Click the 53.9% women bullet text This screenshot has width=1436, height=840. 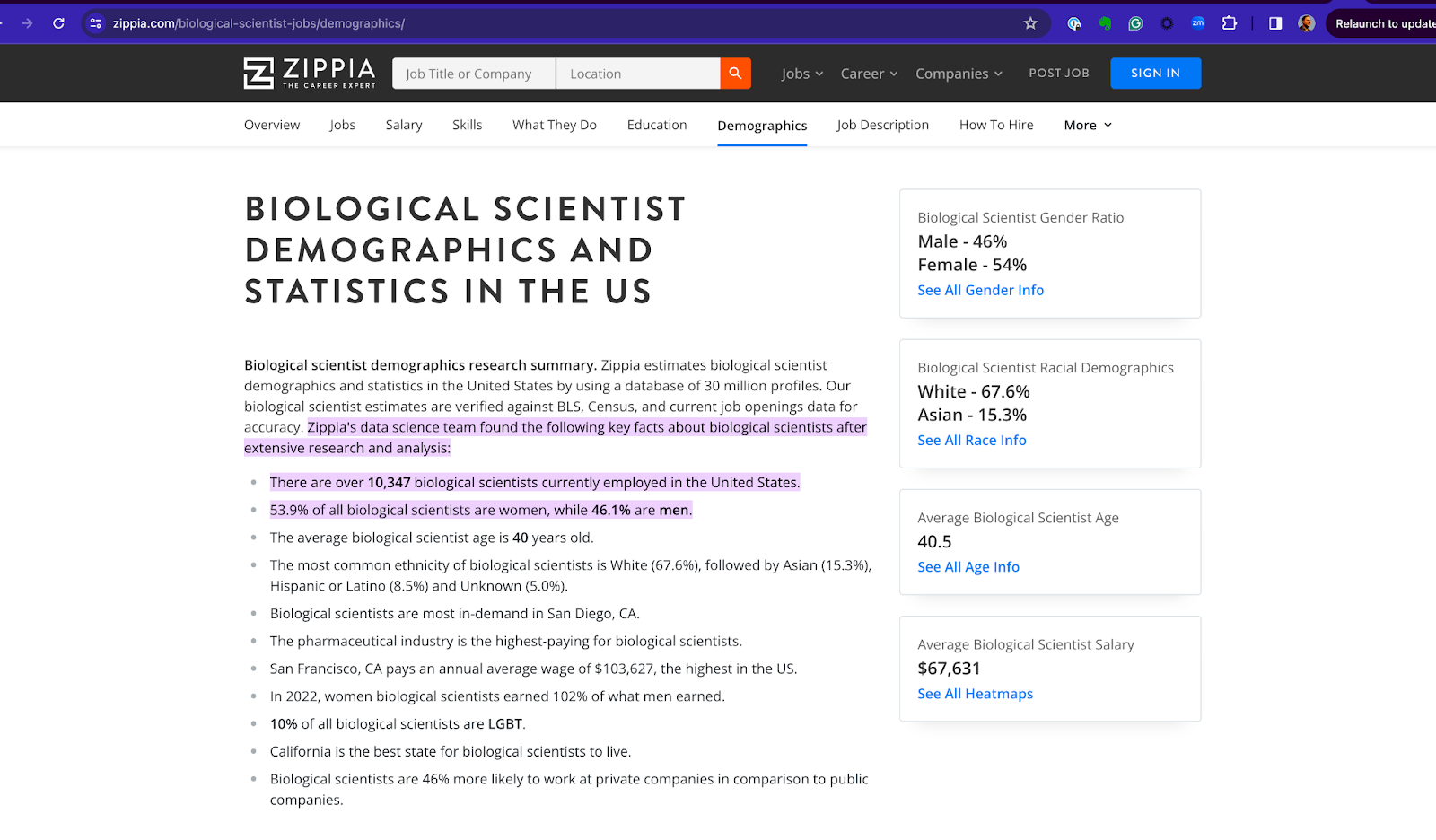click(481, 510)
